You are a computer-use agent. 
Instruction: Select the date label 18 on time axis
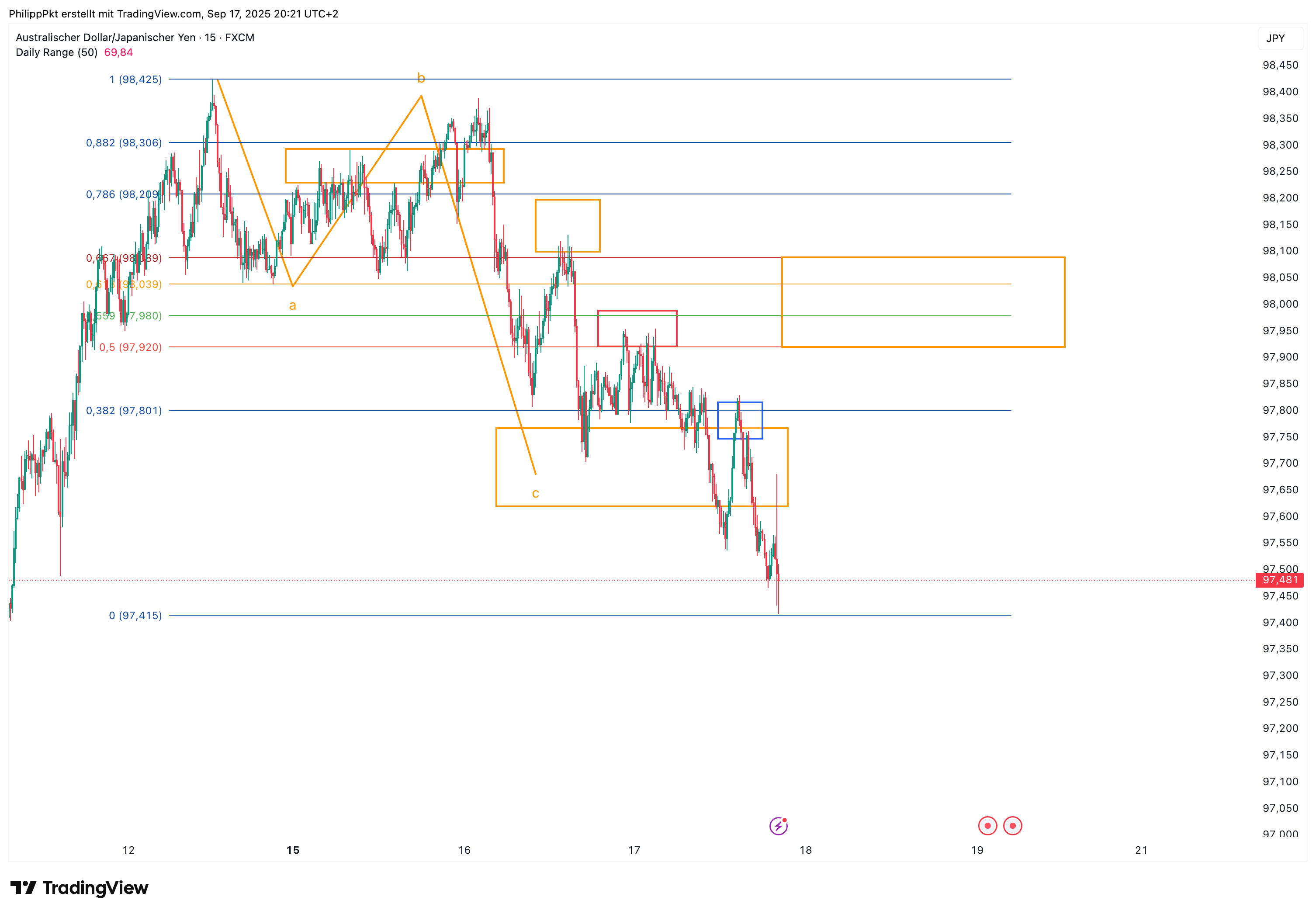(806, 850)
